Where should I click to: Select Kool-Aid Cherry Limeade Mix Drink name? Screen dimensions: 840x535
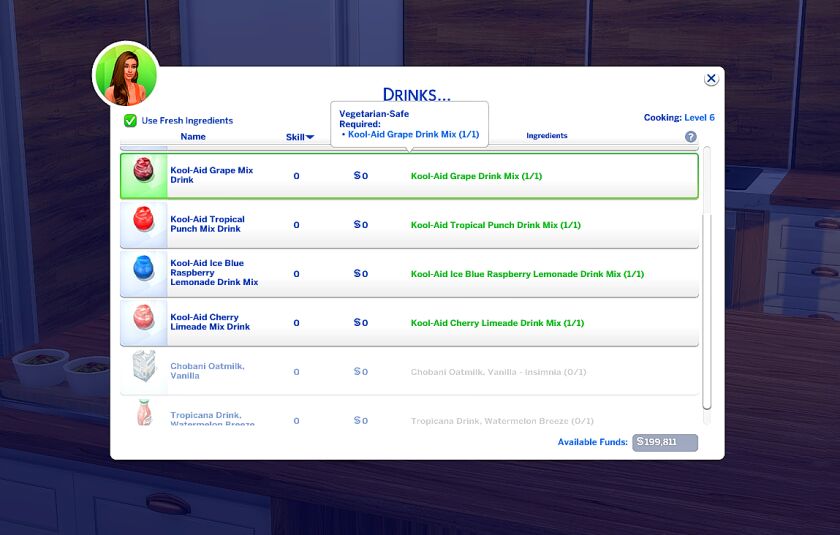[210, 322]
